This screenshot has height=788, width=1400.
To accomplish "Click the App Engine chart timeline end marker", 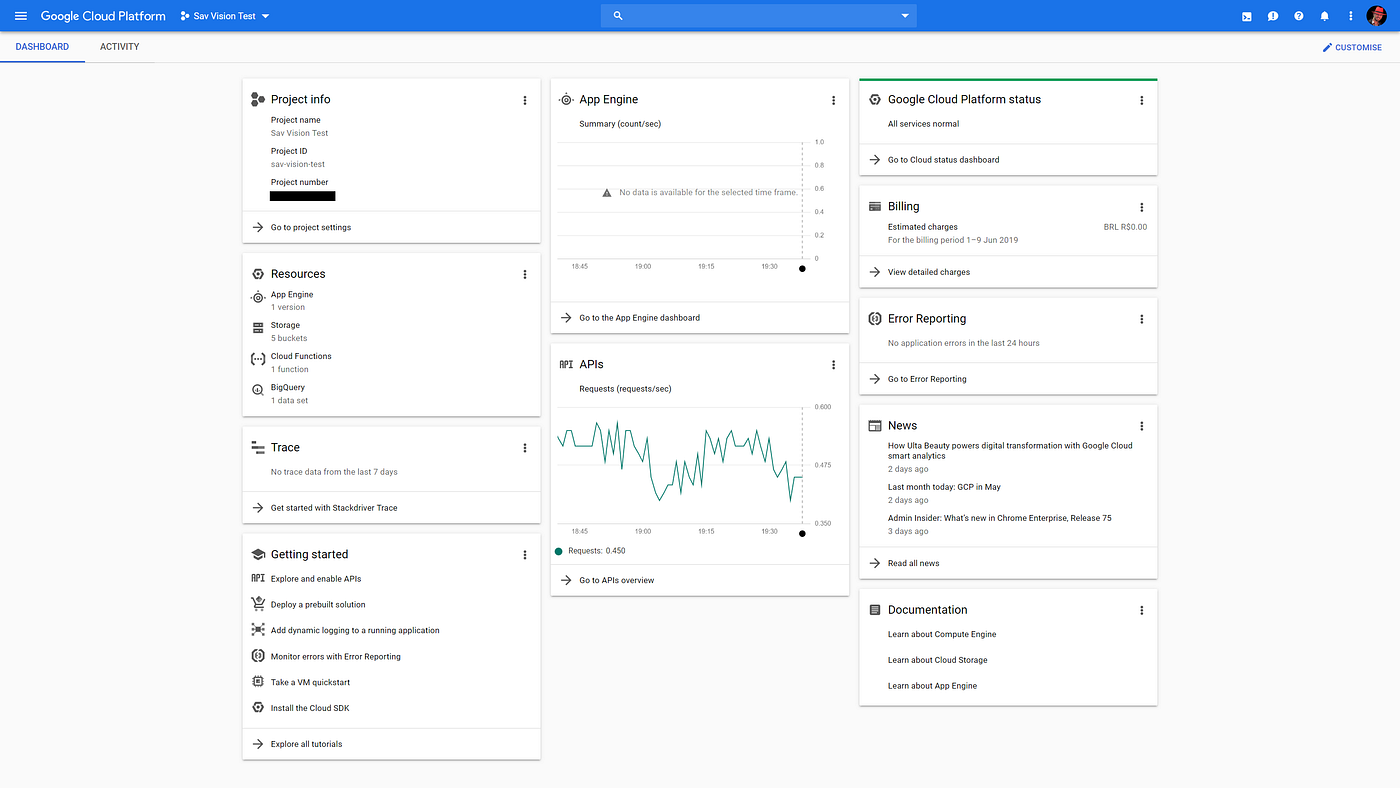I will [x=802, y=268].
